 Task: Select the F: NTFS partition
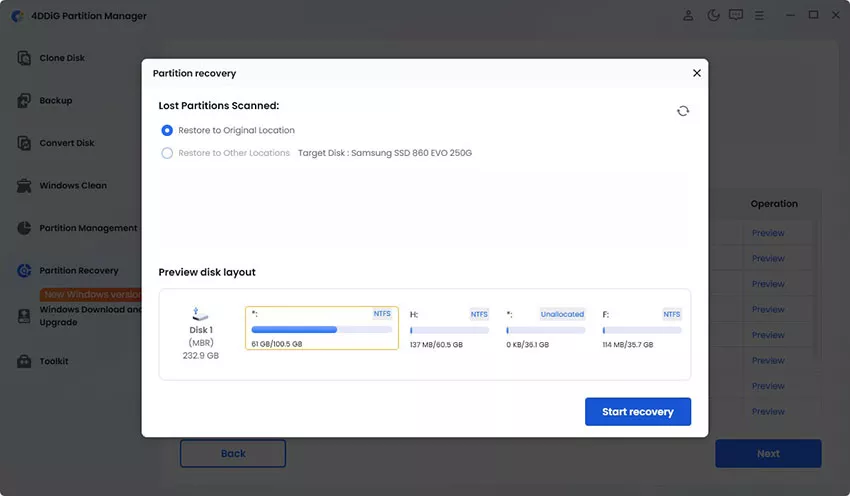pos(642,328)
